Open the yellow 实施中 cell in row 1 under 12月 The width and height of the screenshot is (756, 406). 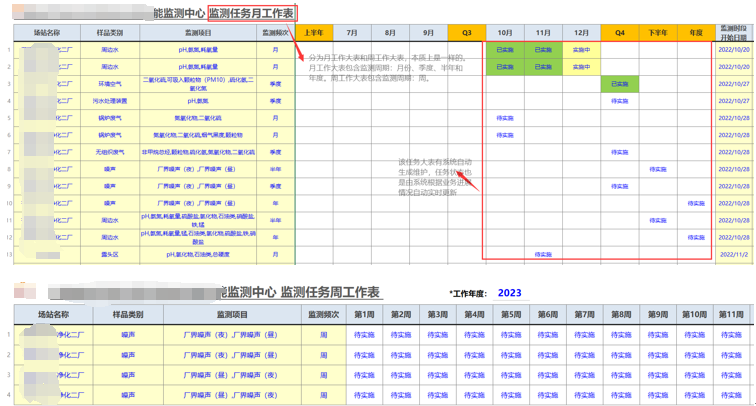[581, 49]
